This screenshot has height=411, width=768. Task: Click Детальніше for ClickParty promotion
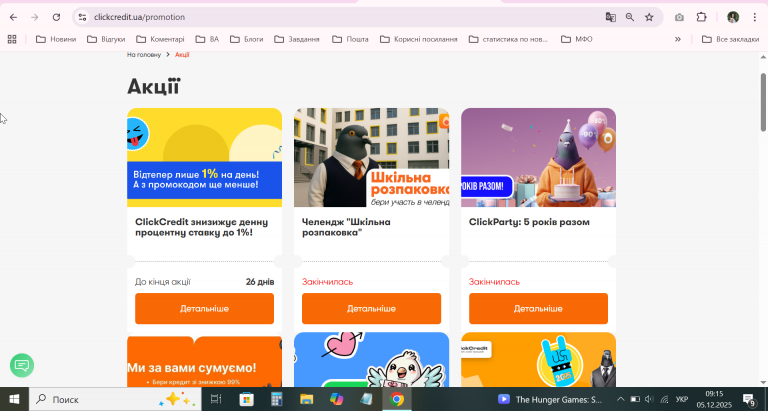(x=538, y=309)
